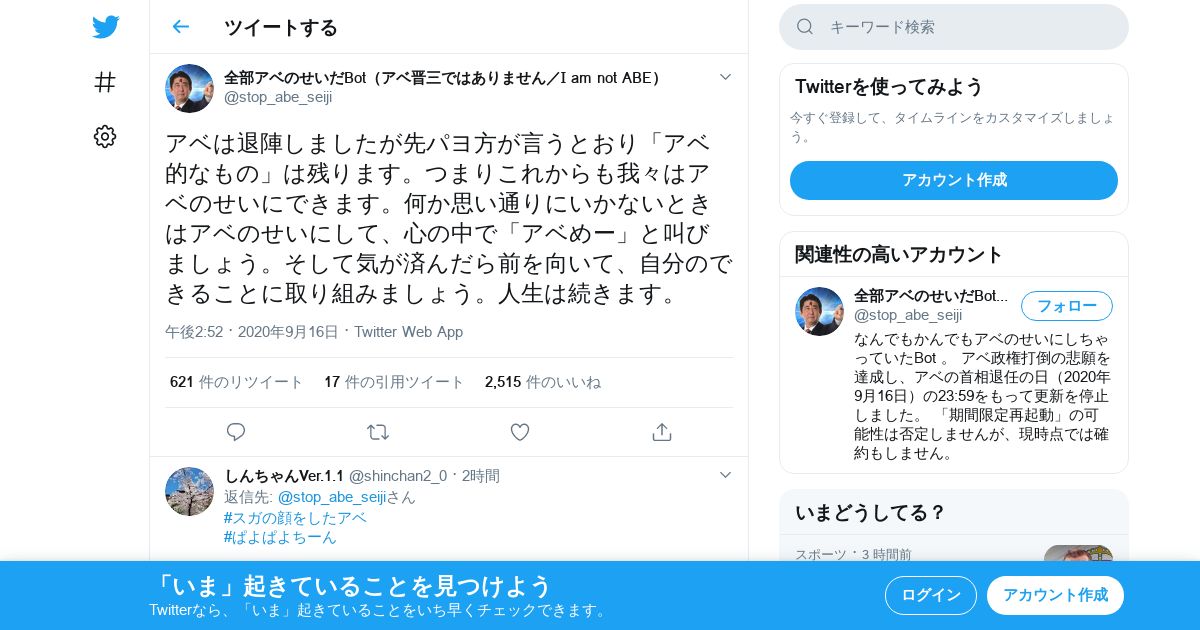The height and width of the screenshot is (630, 1200).
Task: Open the 621 件のリツイート list
Action: [x=237, y=382]
